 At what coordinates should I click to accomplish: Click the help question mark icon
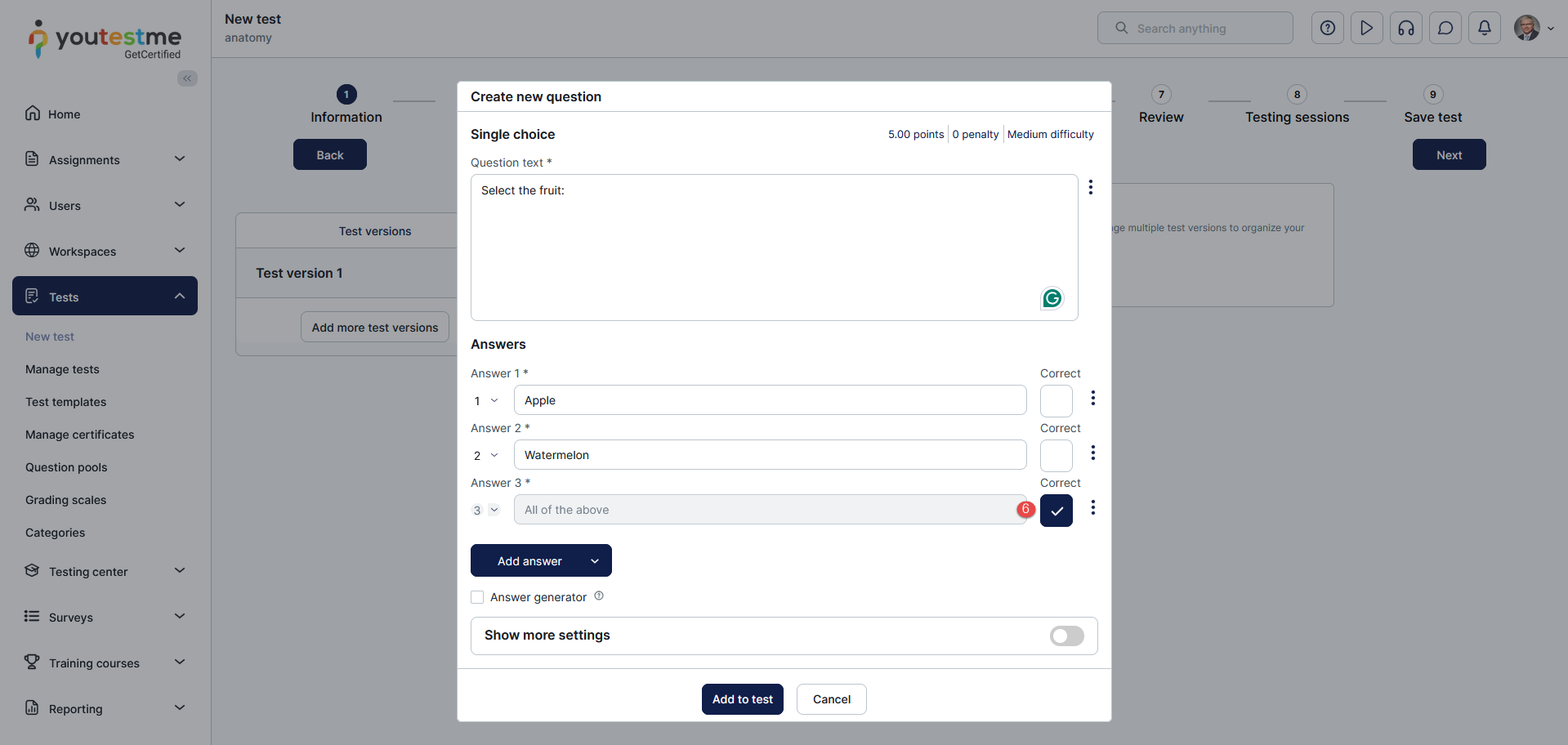point(1328,29)
